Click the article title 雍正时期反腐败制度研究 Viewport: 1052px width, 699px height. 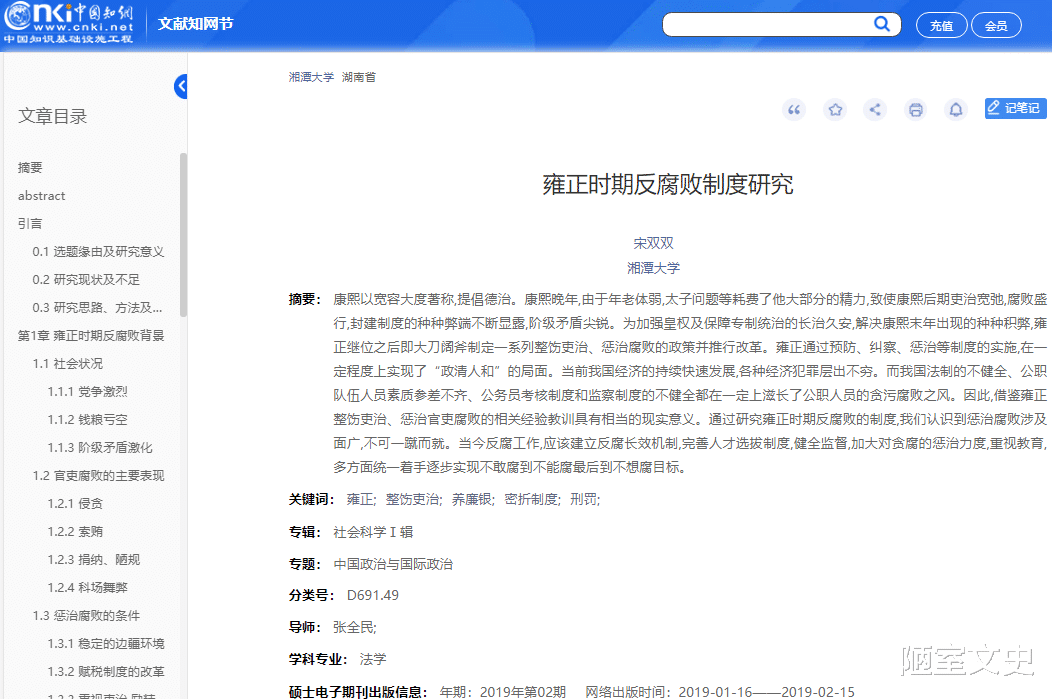[668, 184]
